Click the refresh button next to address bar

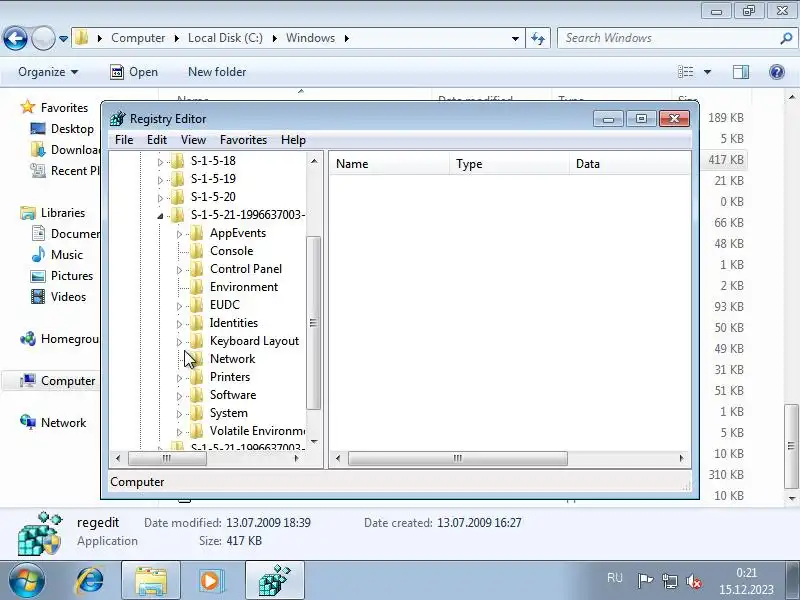pyautogui.click(x=538, y=38)
